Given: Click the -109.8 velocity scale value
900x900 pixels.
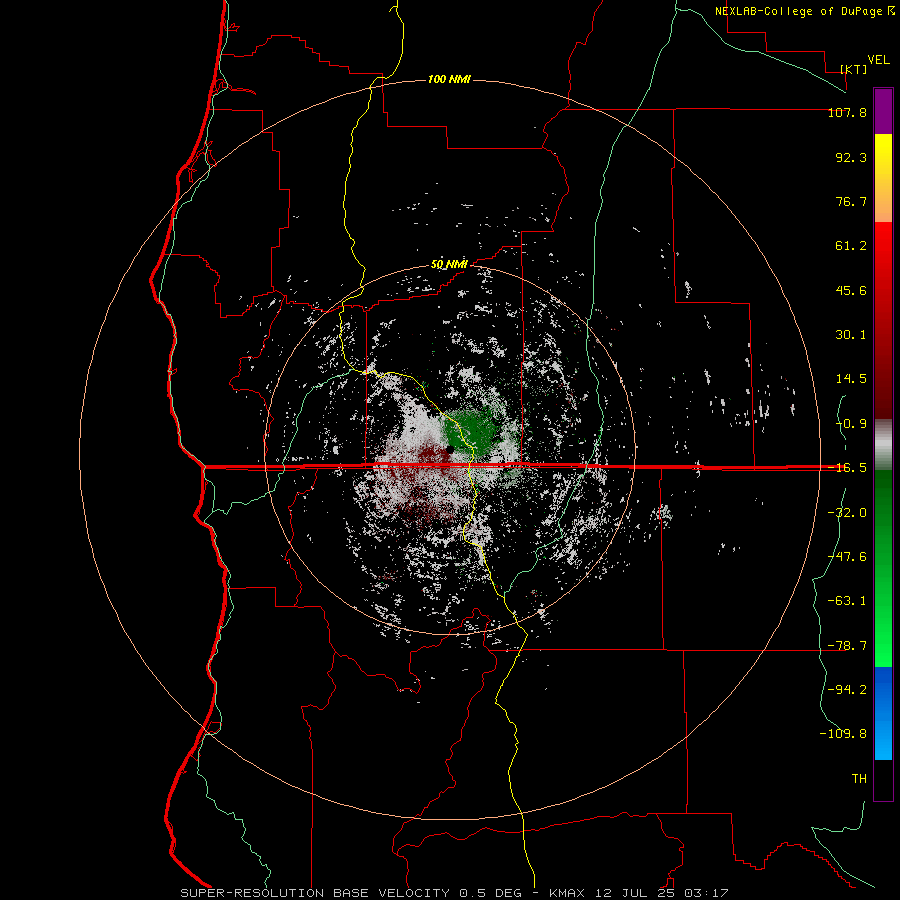Looking at the screenshot, I should pos(843,734).
